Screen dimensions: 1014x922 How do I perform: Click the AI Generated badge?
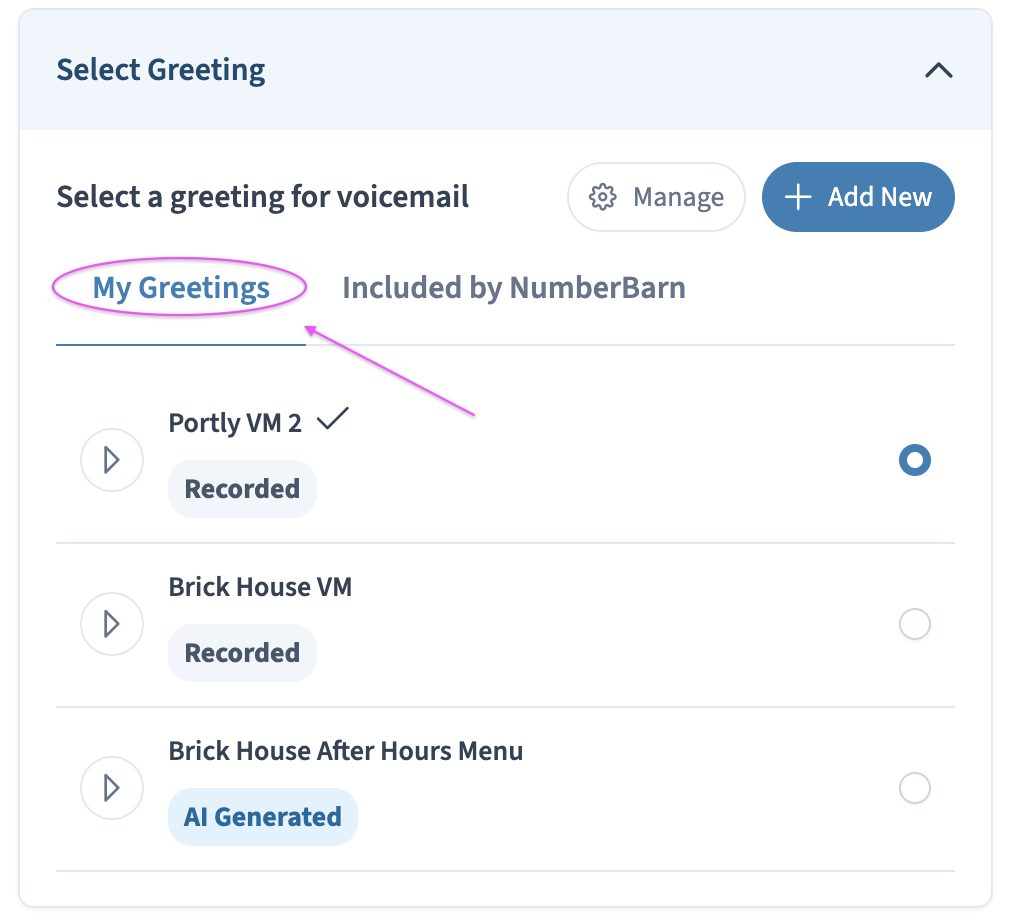click(263, 817)
